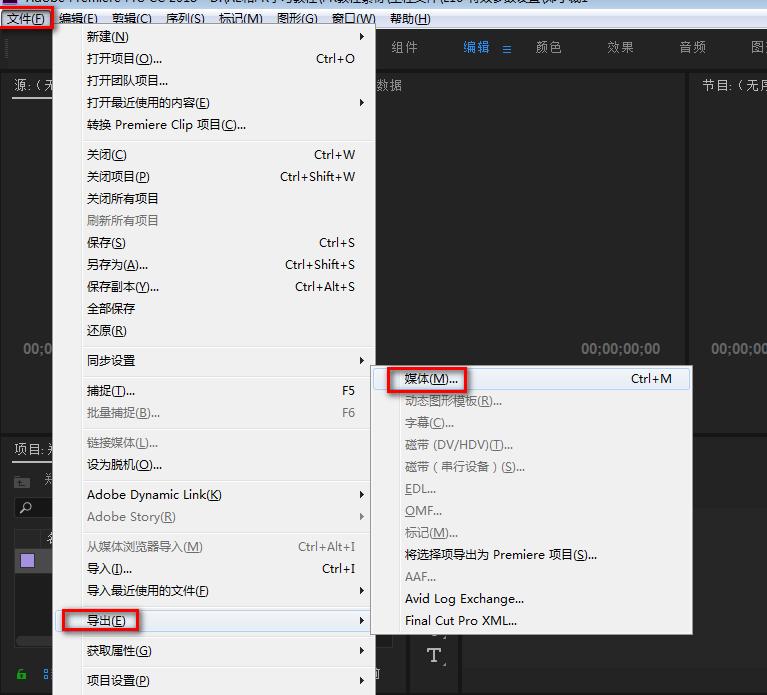Toggle the green lock icon in project panel

[21, 674]
